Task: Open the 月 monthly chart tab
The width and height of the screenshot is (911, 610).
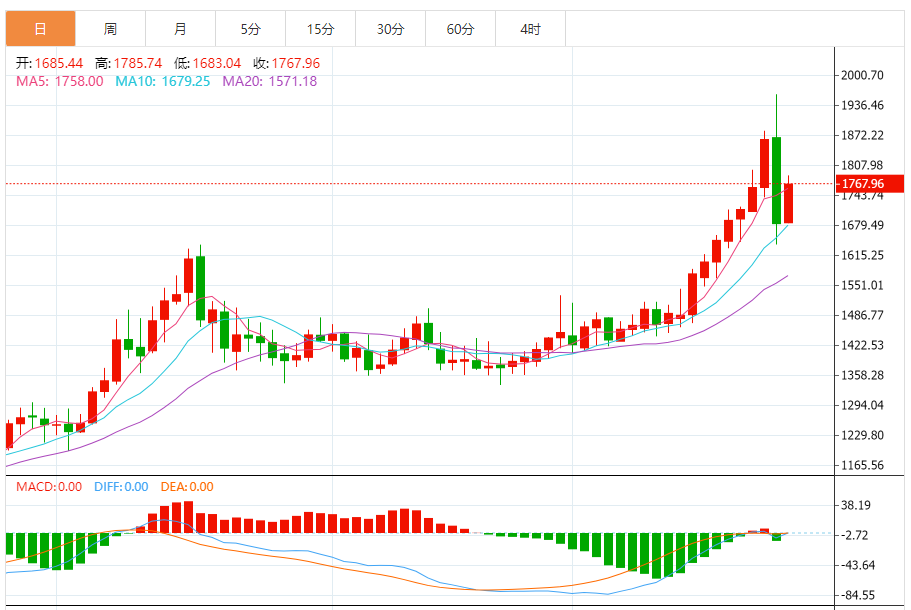Action: pyautogui.click(x=180, y=29)
